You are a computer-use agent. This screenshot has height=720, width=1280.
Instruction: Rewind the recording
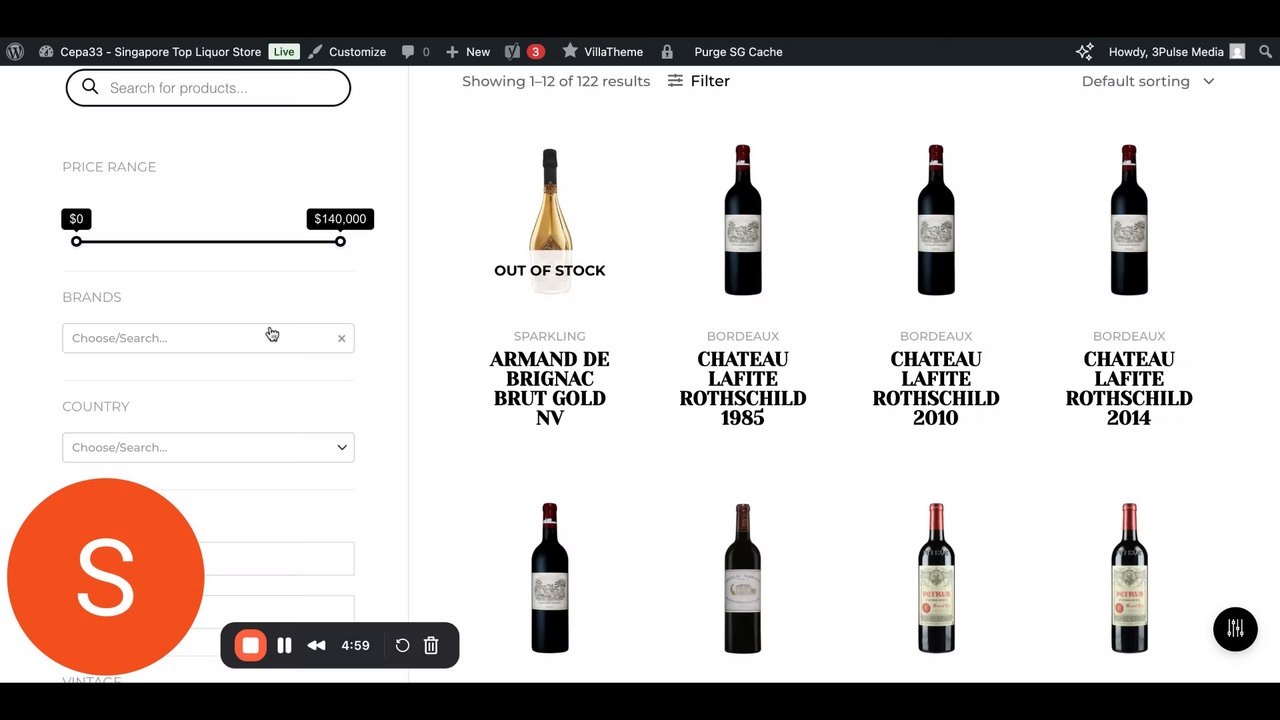pos(316,645)
